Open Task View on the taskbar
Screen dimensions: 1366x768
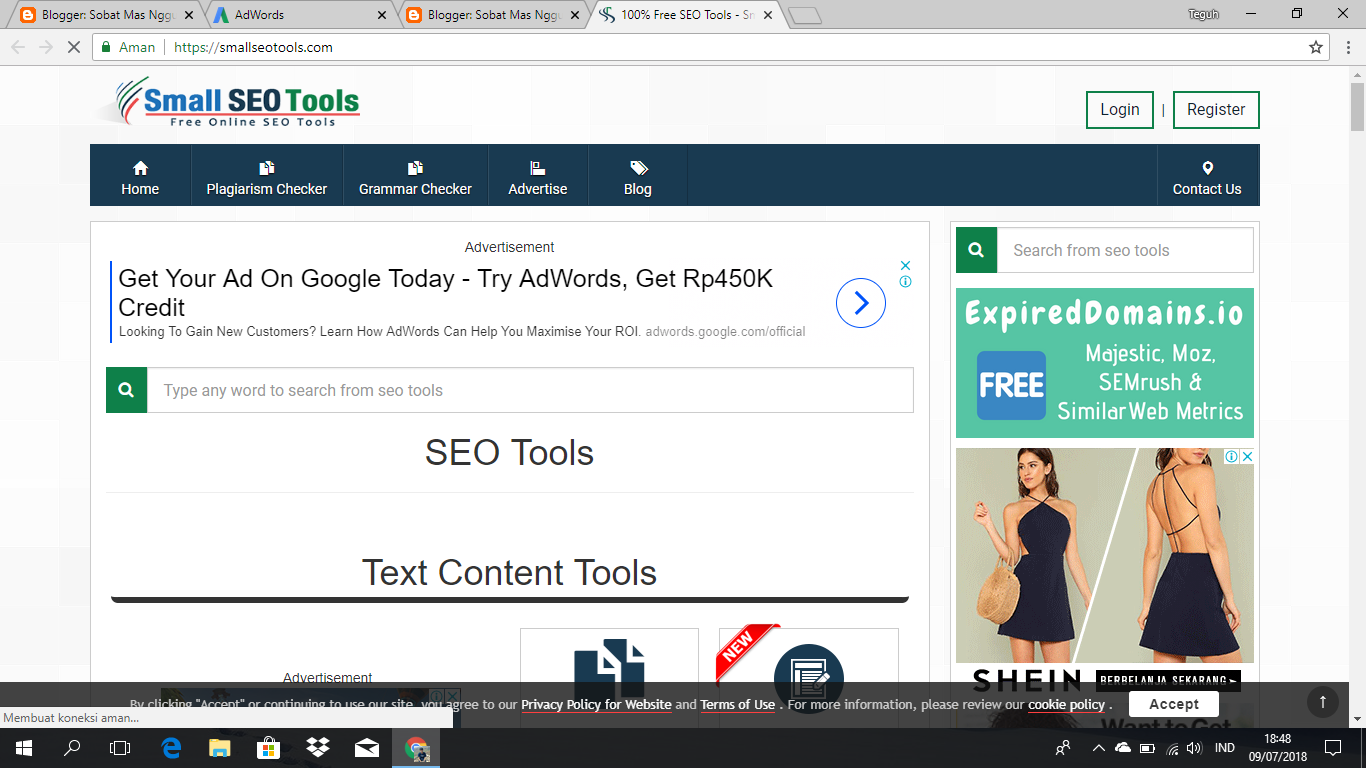pyautogui.click(x=120, y=748)
